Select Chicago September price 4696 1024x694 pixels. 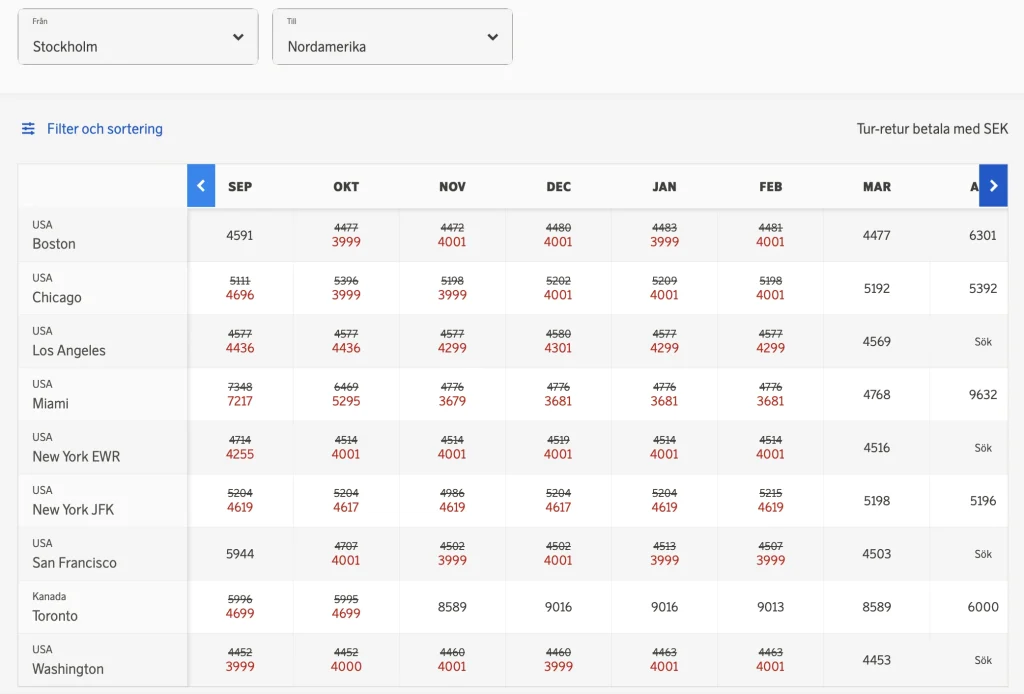pyautogui.click(x=240, y=295)
